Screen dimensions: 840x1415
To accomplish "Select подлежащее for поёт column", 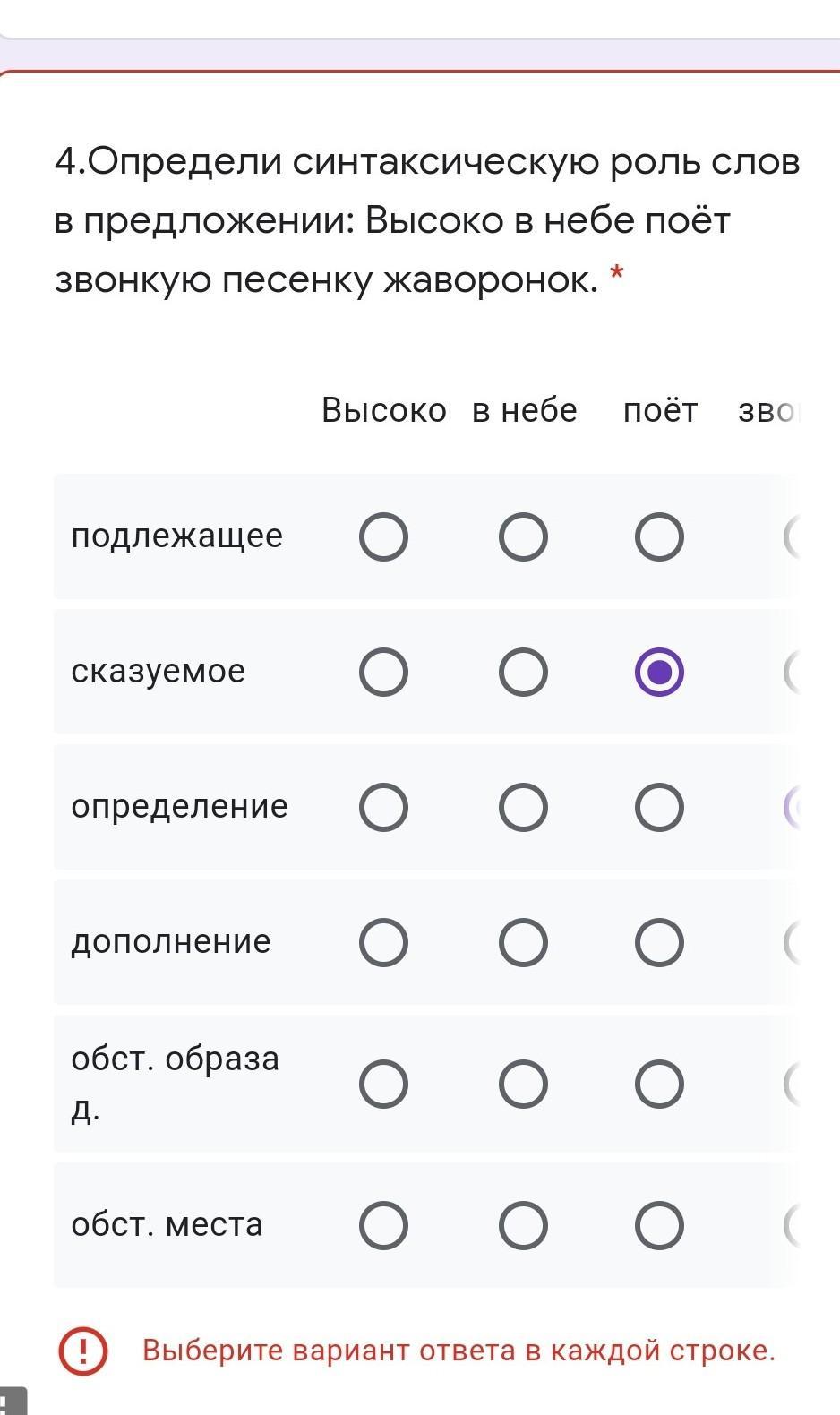I will click(659, 537).
